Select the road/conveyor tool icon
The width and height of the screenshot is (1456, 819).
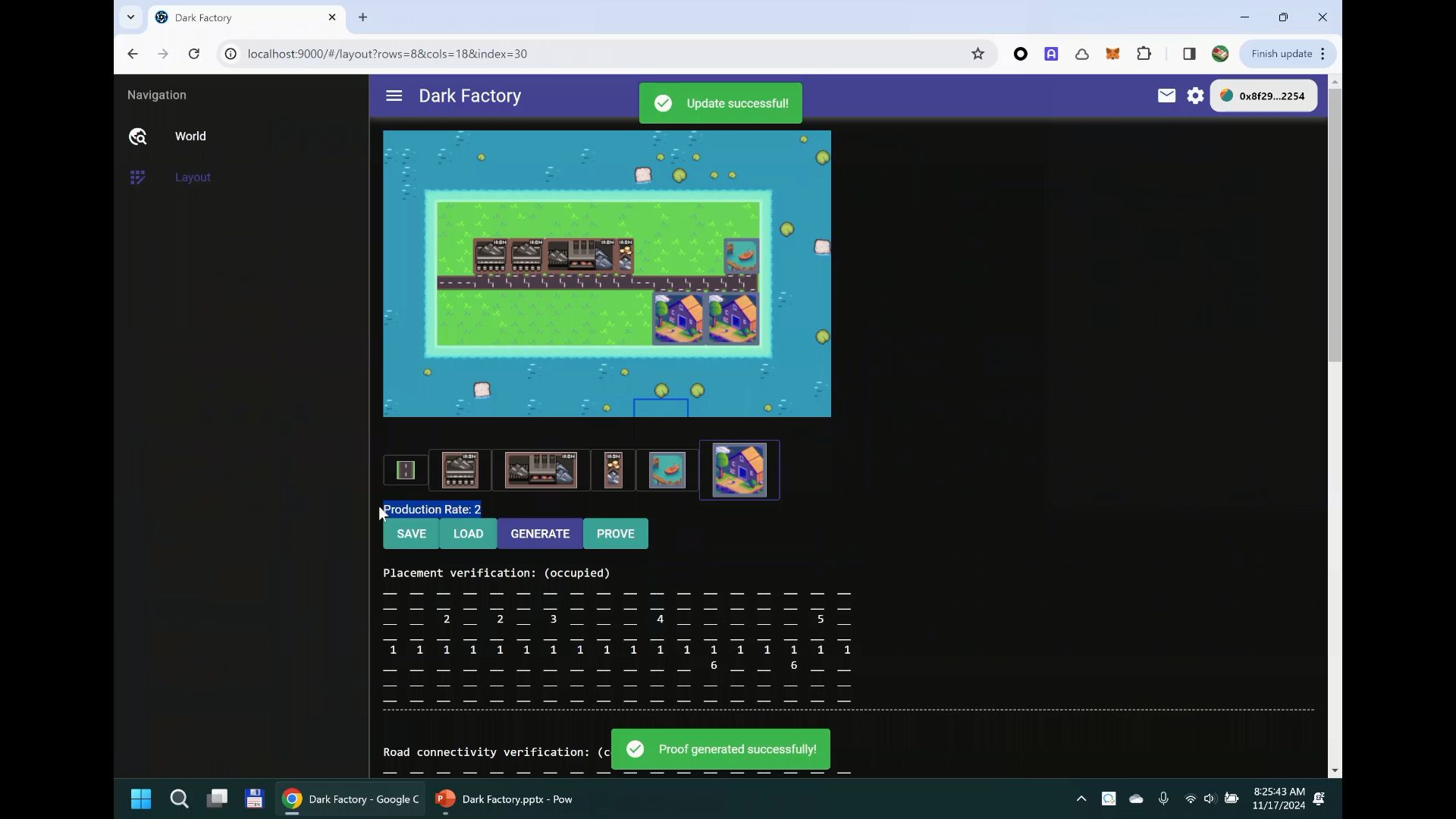tap(405, 470)
